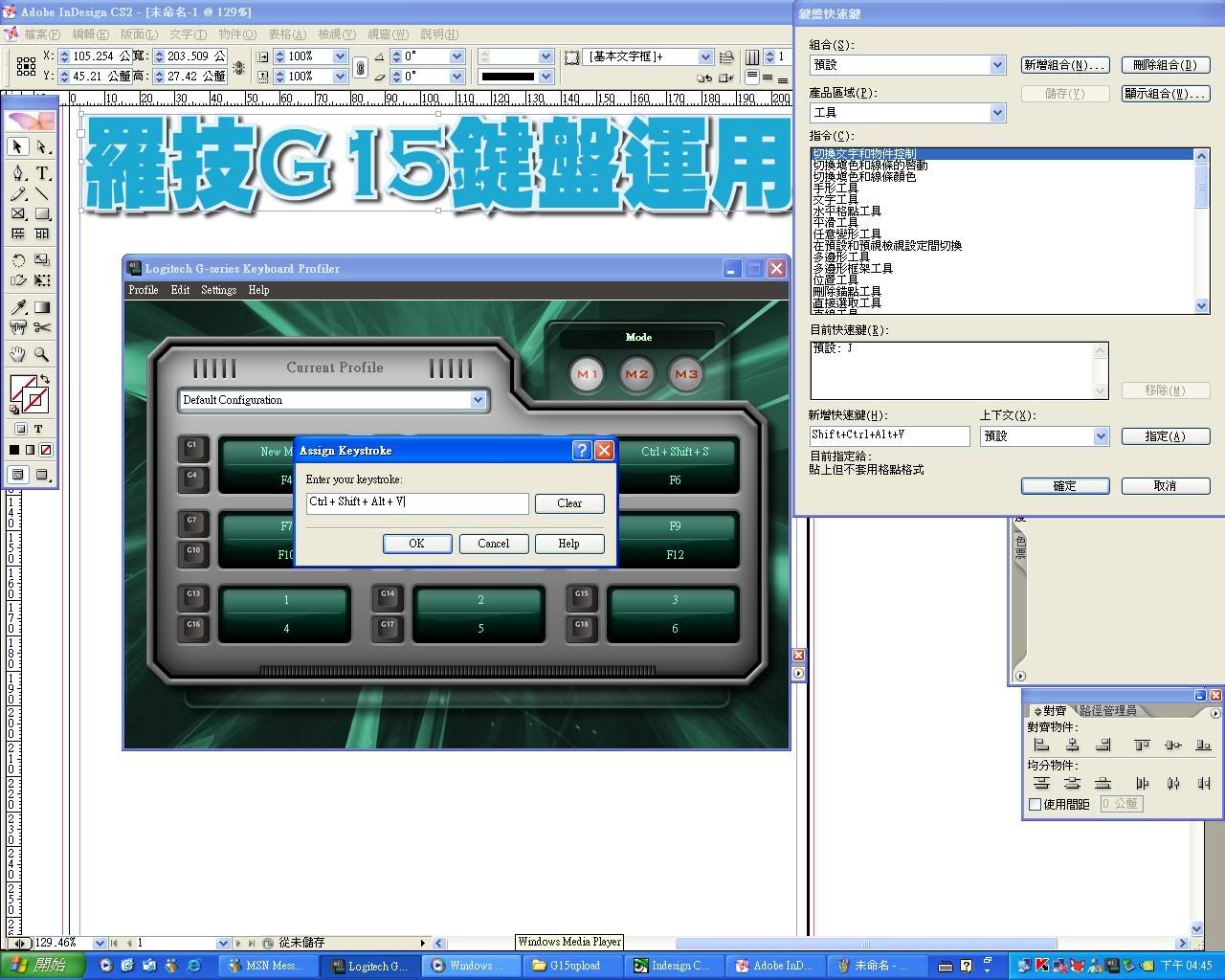Switch to Preview mode in toolbox
This screenshot has height=980, width=1225.
coord(42,475)
